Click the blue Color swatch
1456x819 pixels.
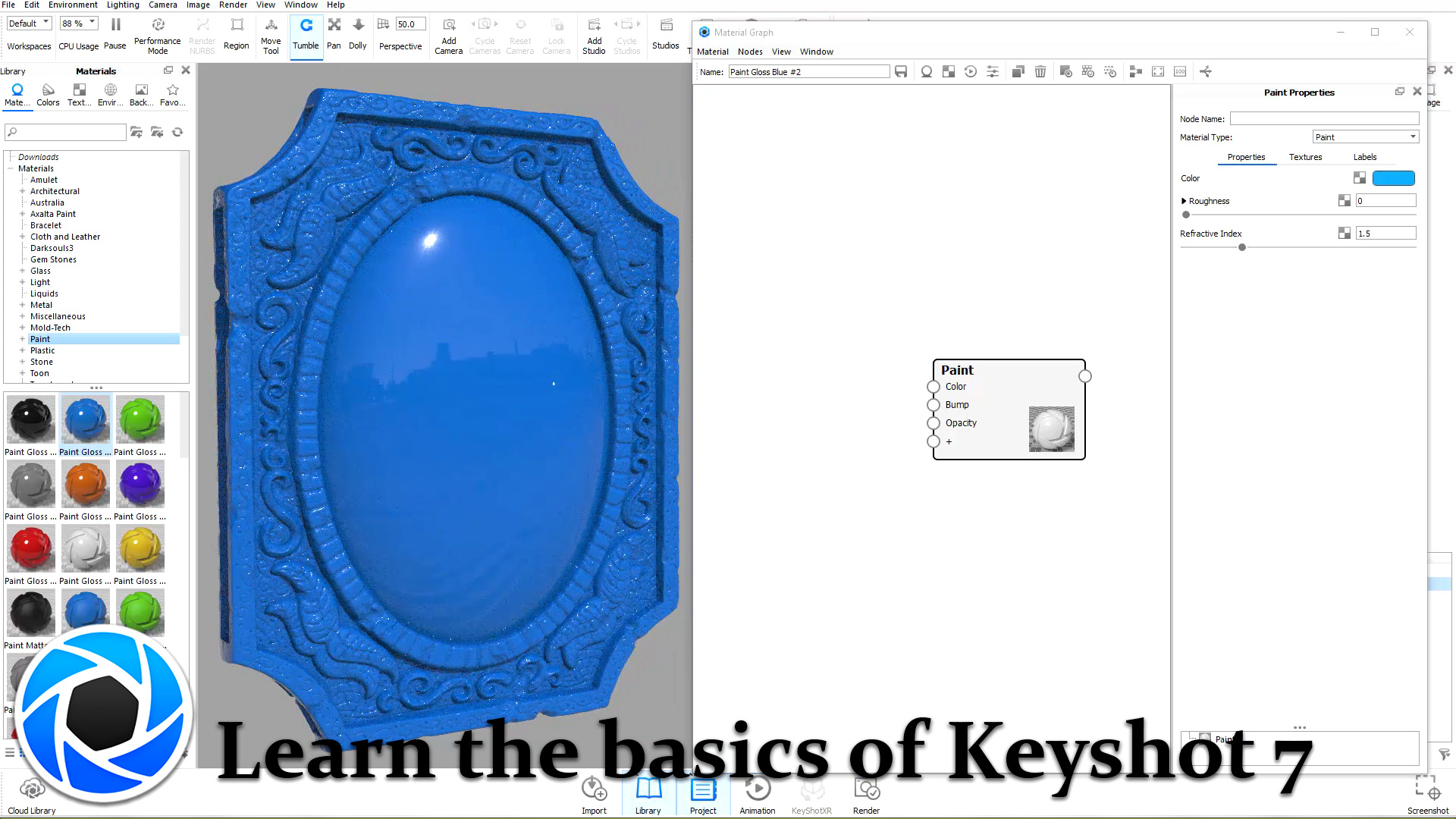point(1393,178)
